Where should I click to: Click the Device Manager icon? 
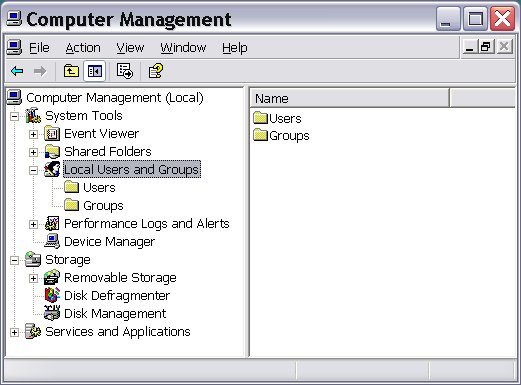[x=52, y=241]
